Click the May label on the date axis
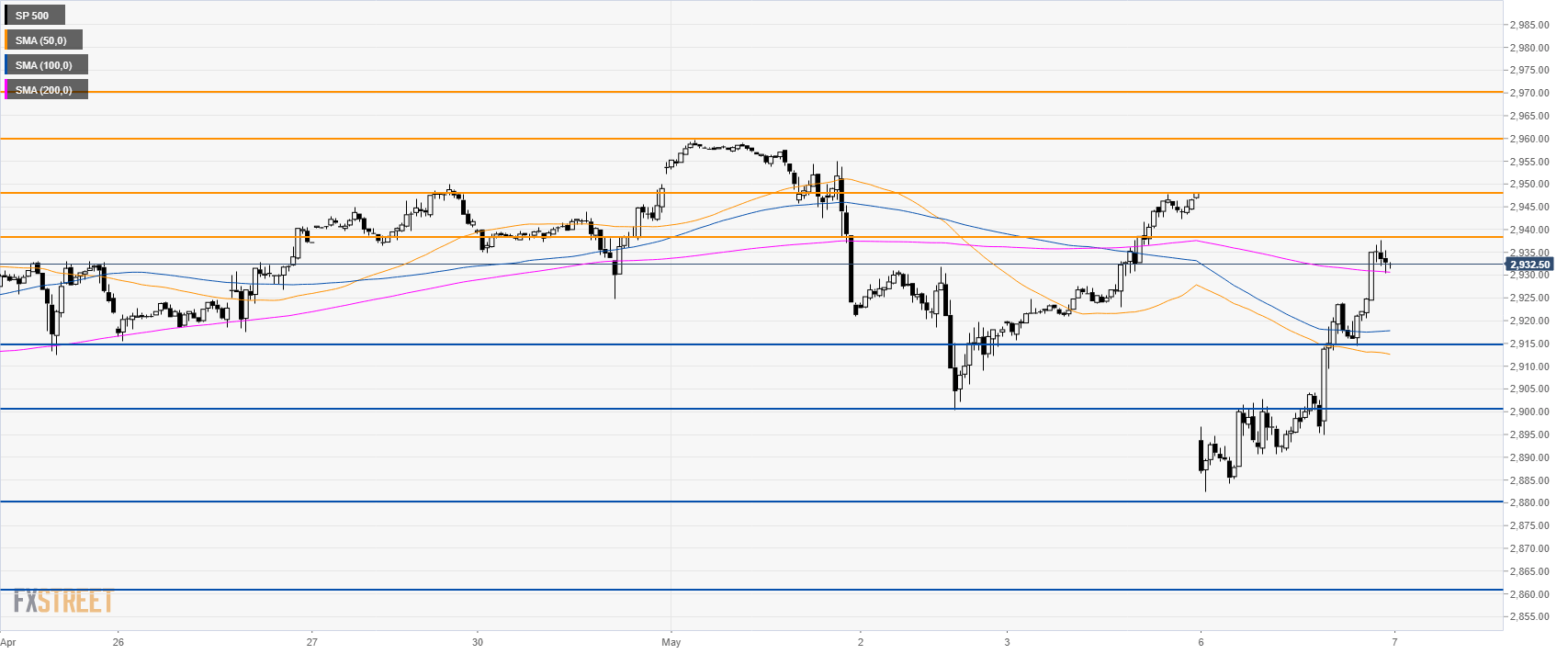The image size is (1568, 654). (x=671, y=642)
